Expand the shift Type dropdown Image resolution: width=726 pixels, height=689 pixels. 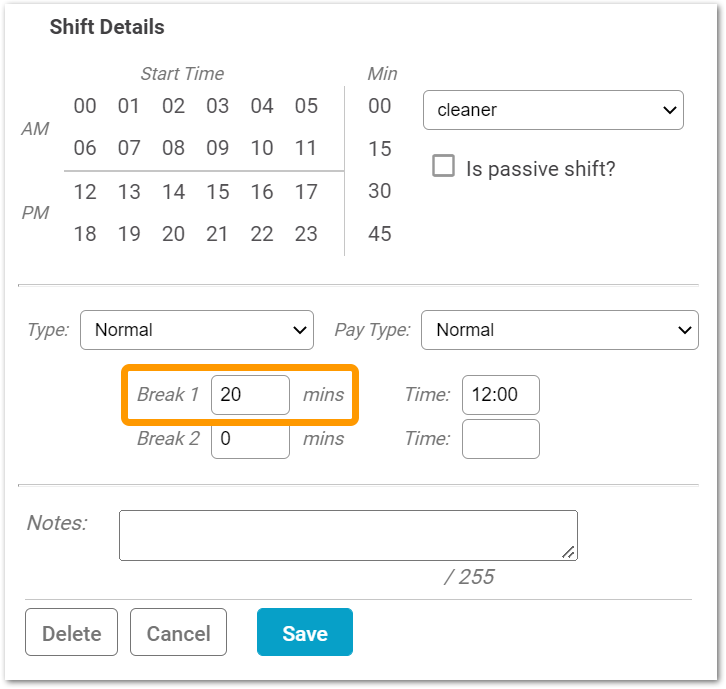click(x=197, y=330)
